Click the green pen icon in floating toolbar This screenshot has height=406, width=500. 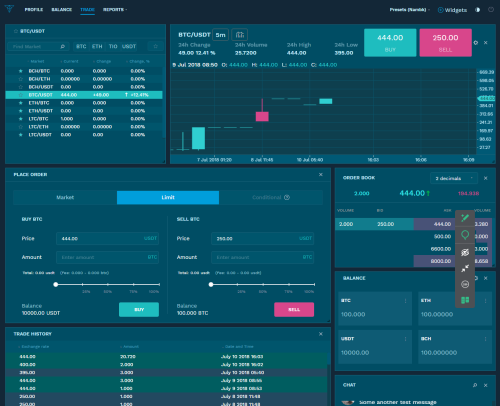pos(465,218)
